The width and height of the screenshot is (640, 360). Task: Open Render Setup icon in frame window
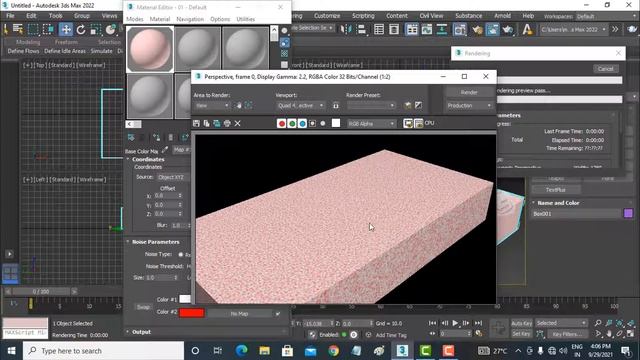pyautogui.click(x=407, y=106)
